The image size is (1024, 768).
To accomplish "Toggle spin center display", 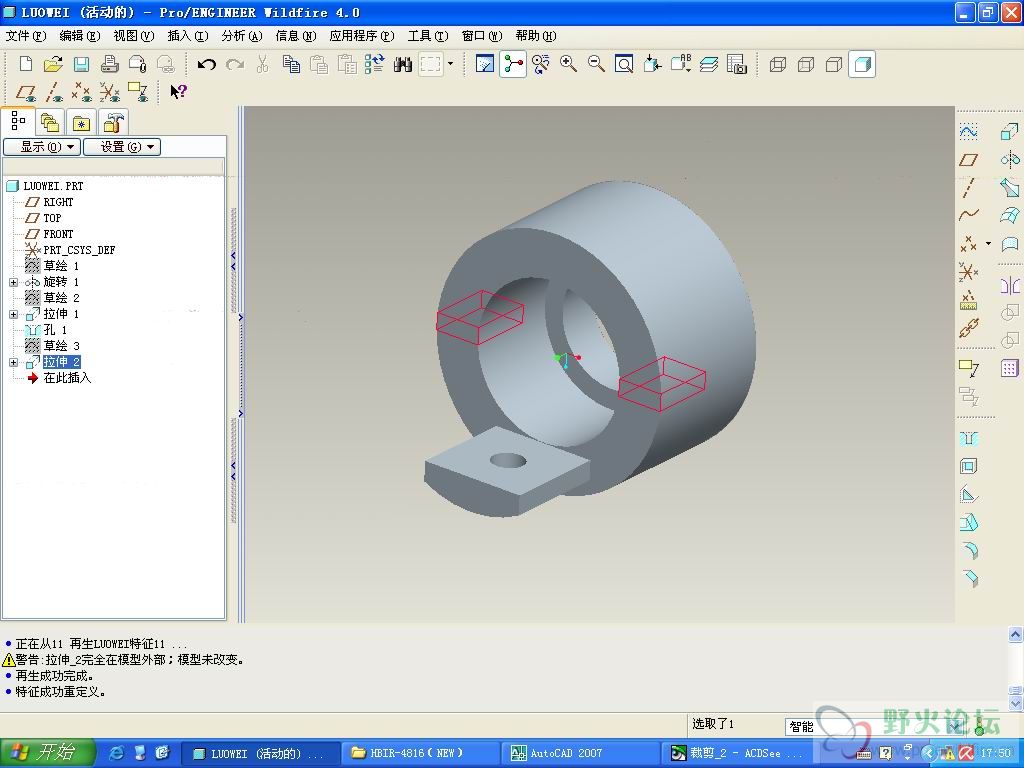I will 513,64.
